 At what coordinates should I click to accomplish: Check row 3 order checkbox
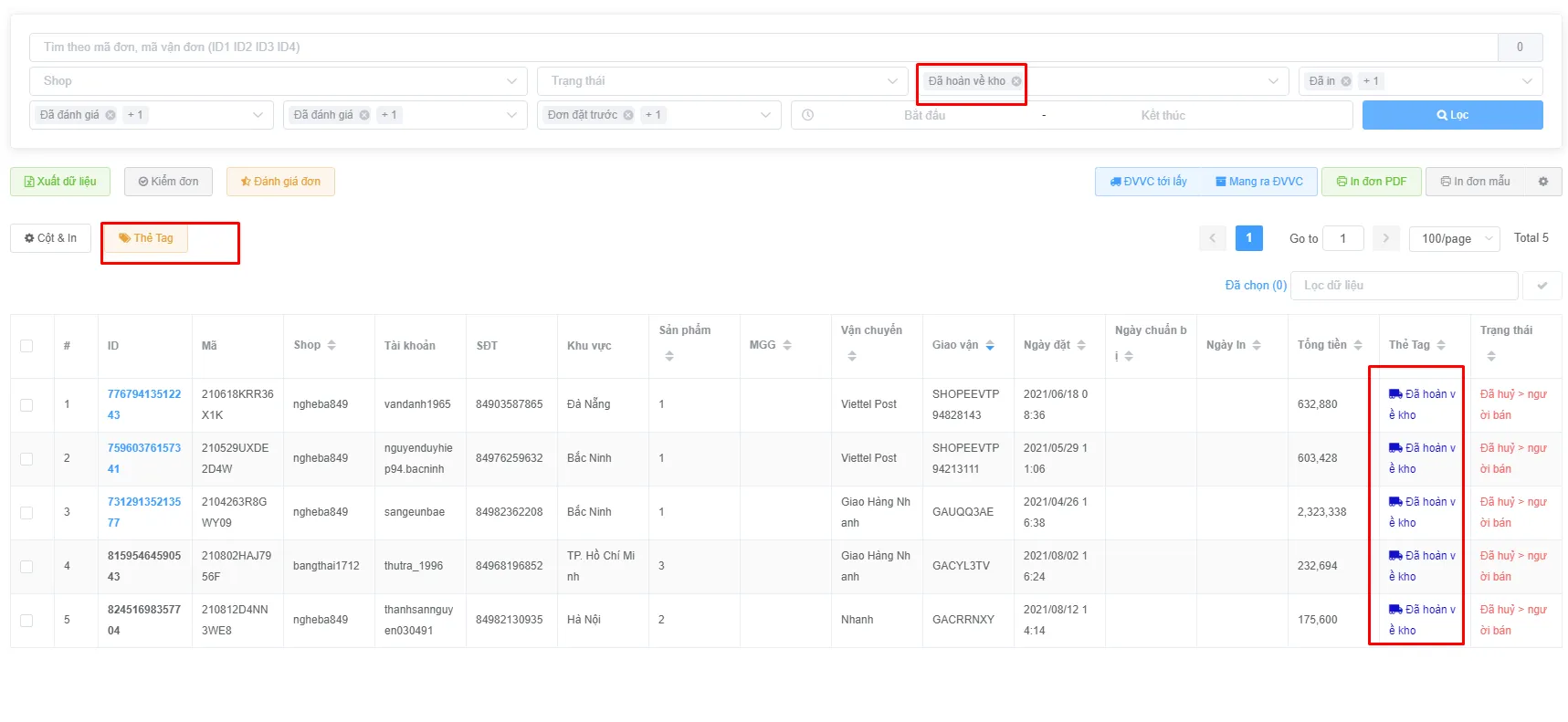coord(26,512)
